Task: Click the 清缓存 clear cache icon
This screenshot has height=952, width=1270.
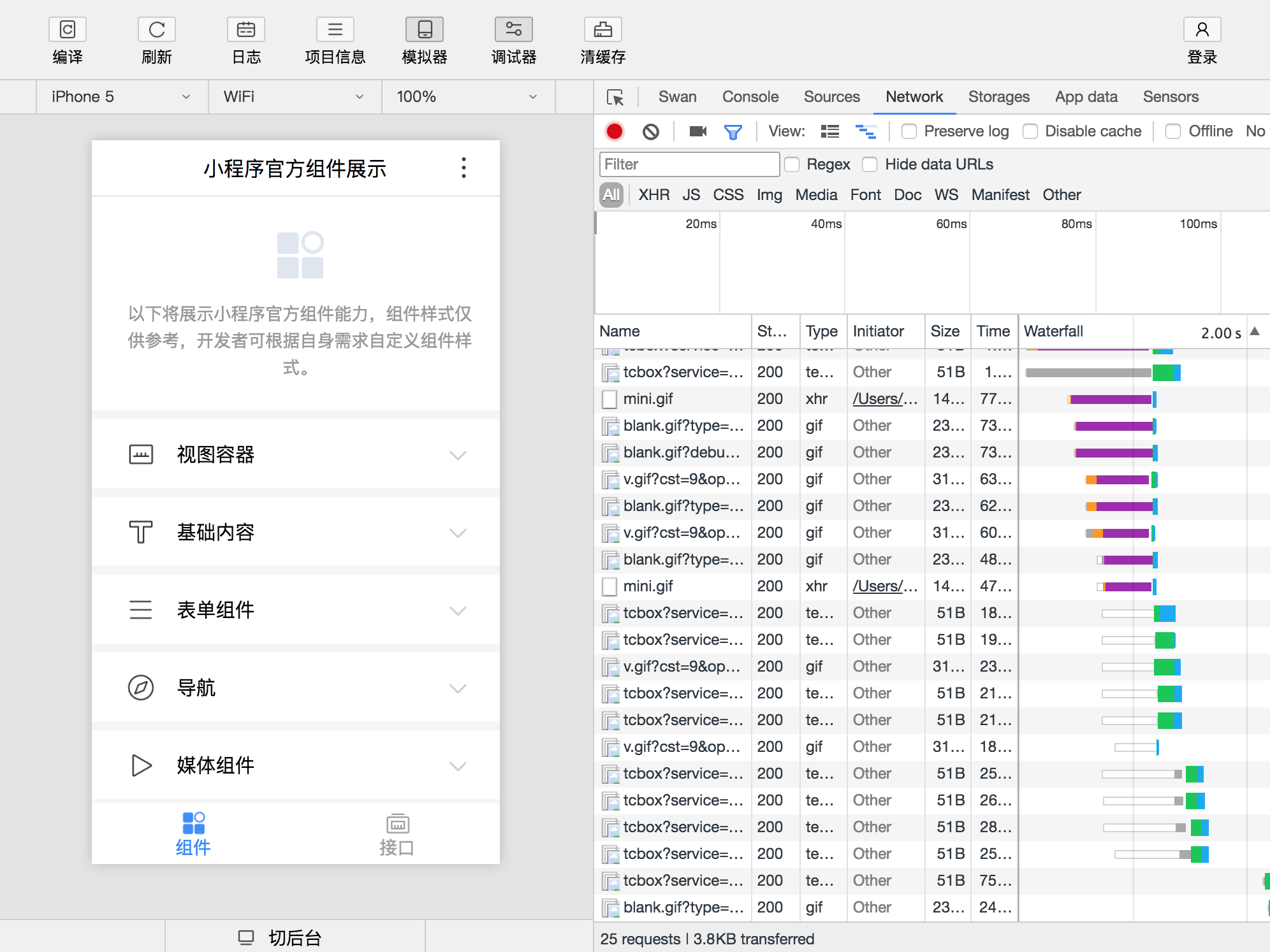Action: (x=603, y=29)
